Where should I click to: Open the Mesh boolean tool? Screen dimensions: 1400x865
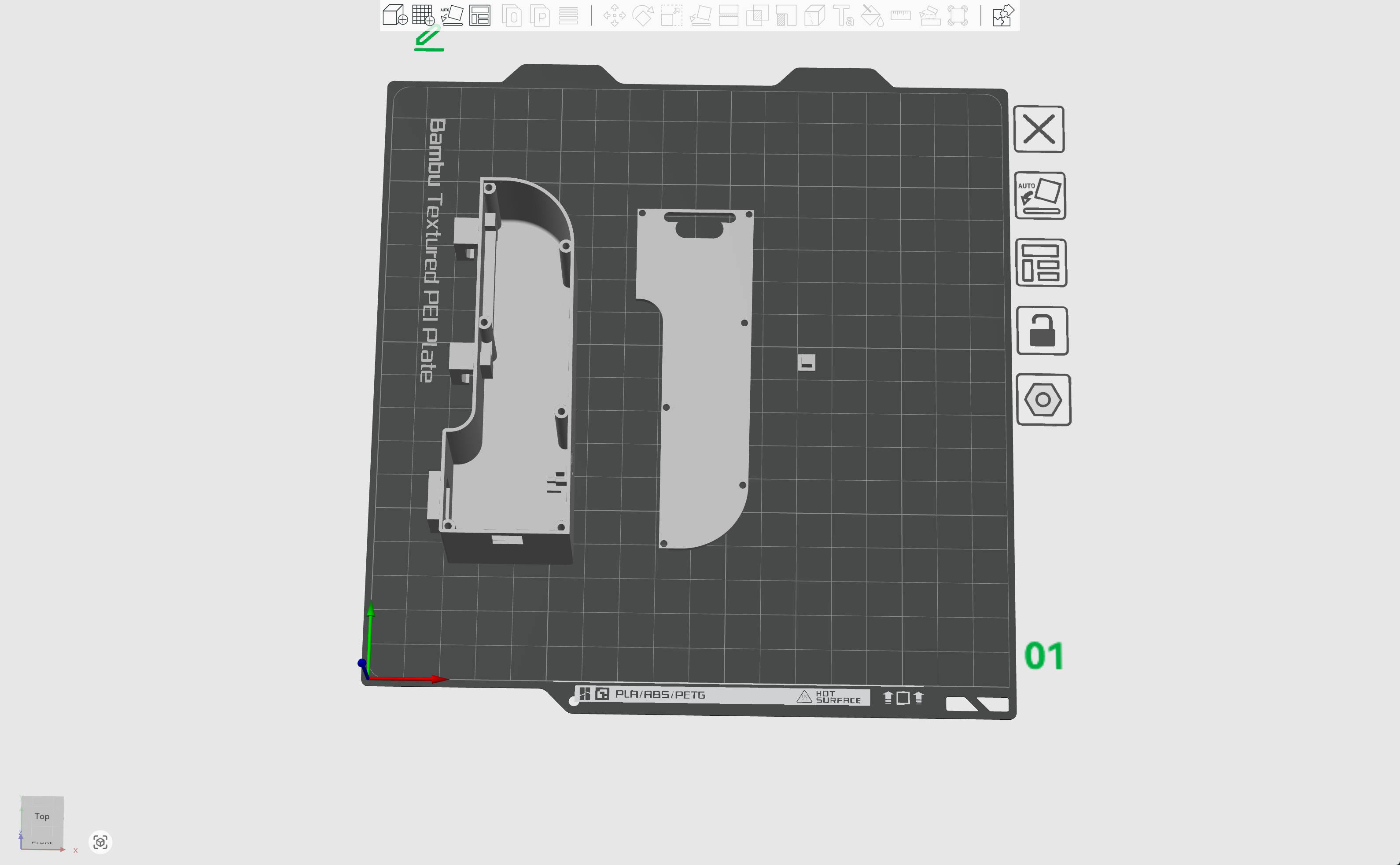tap(757, 15)
